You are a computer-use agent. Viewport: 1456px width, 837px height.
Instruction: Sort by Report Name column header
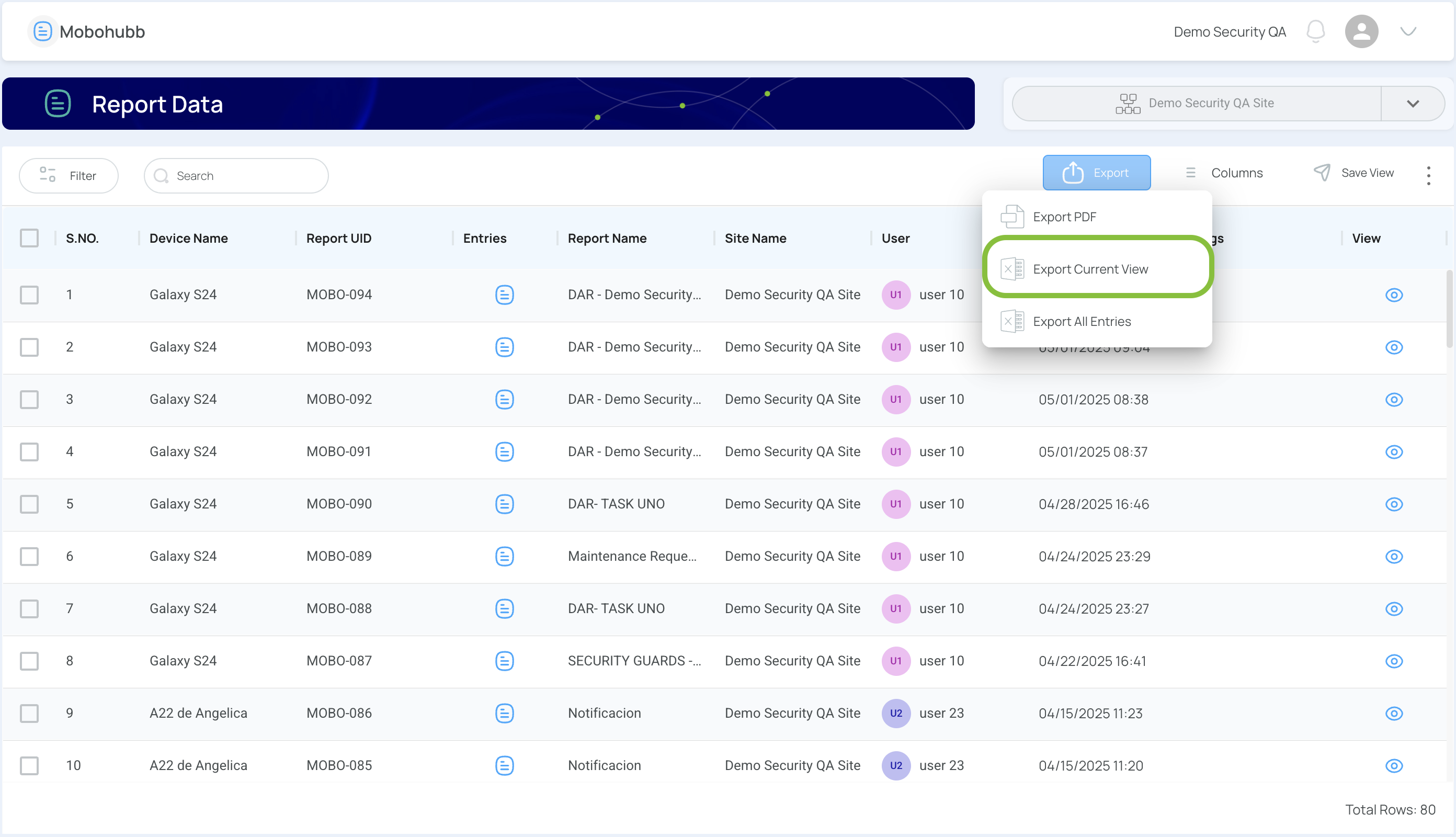(607, 238)
